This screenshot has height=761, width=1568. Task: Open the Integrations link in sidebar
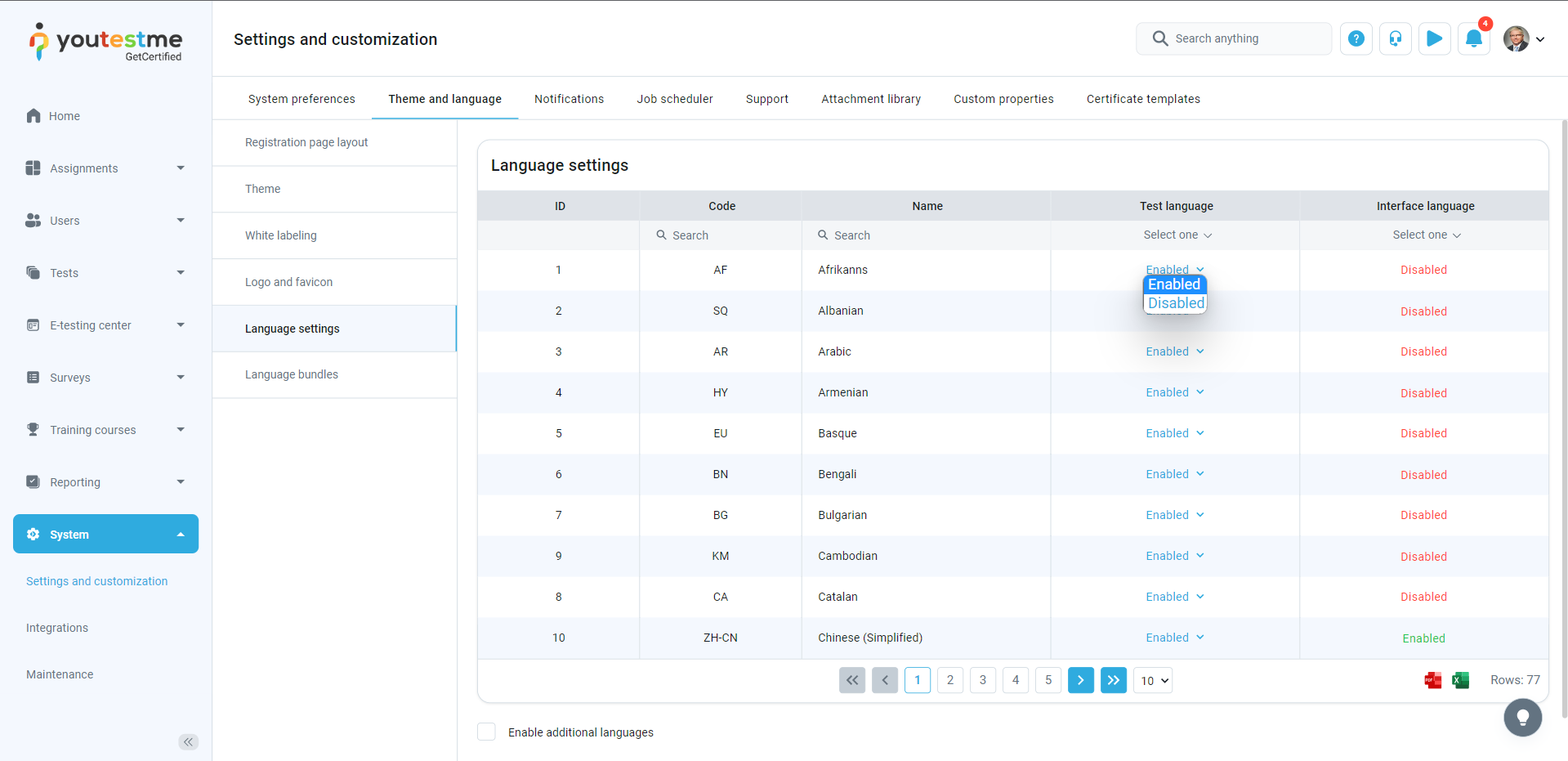coord(57,628)
